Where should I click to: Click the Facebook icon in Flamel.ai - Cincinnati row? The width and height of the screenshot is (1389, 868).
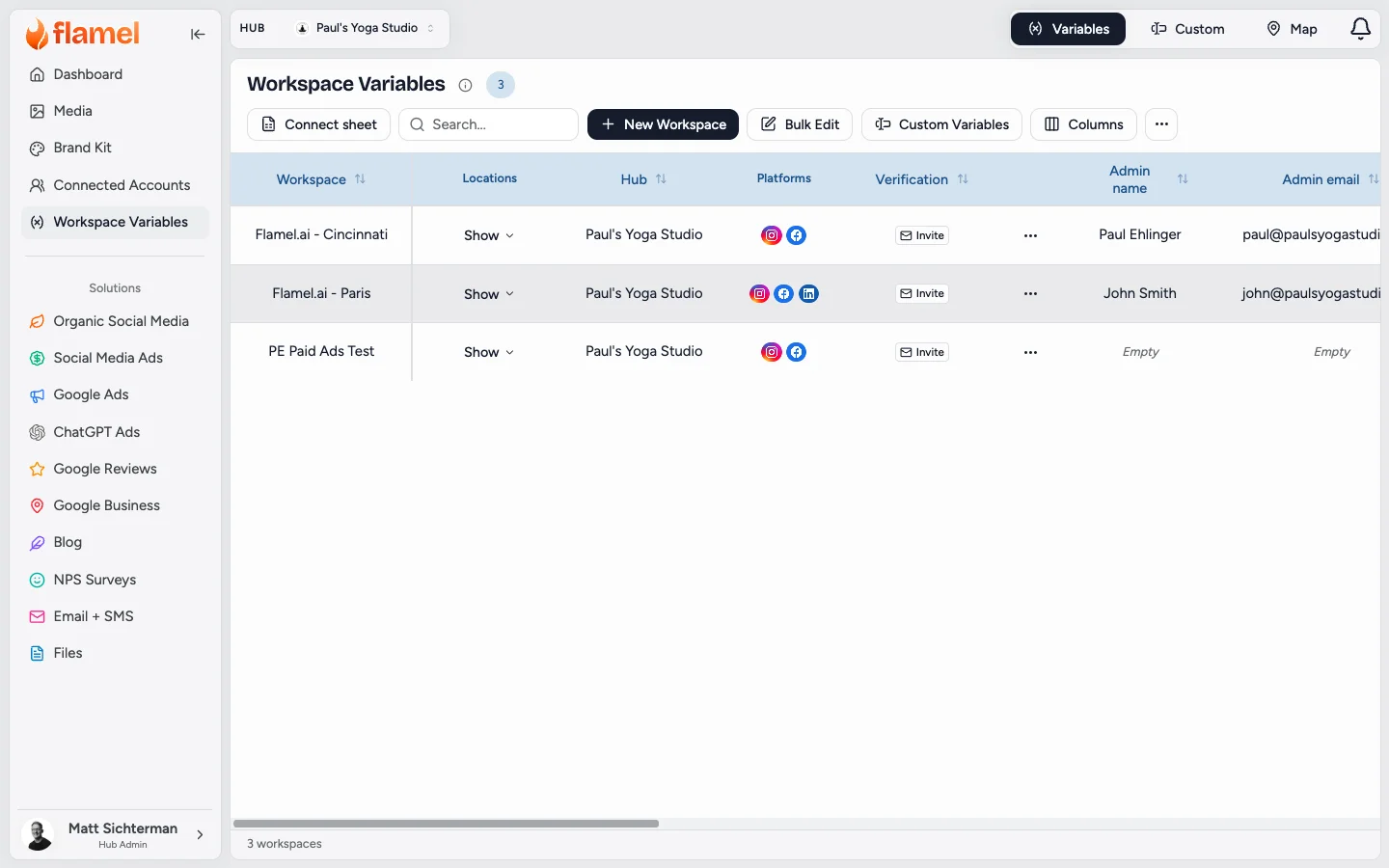coord(796,235)
